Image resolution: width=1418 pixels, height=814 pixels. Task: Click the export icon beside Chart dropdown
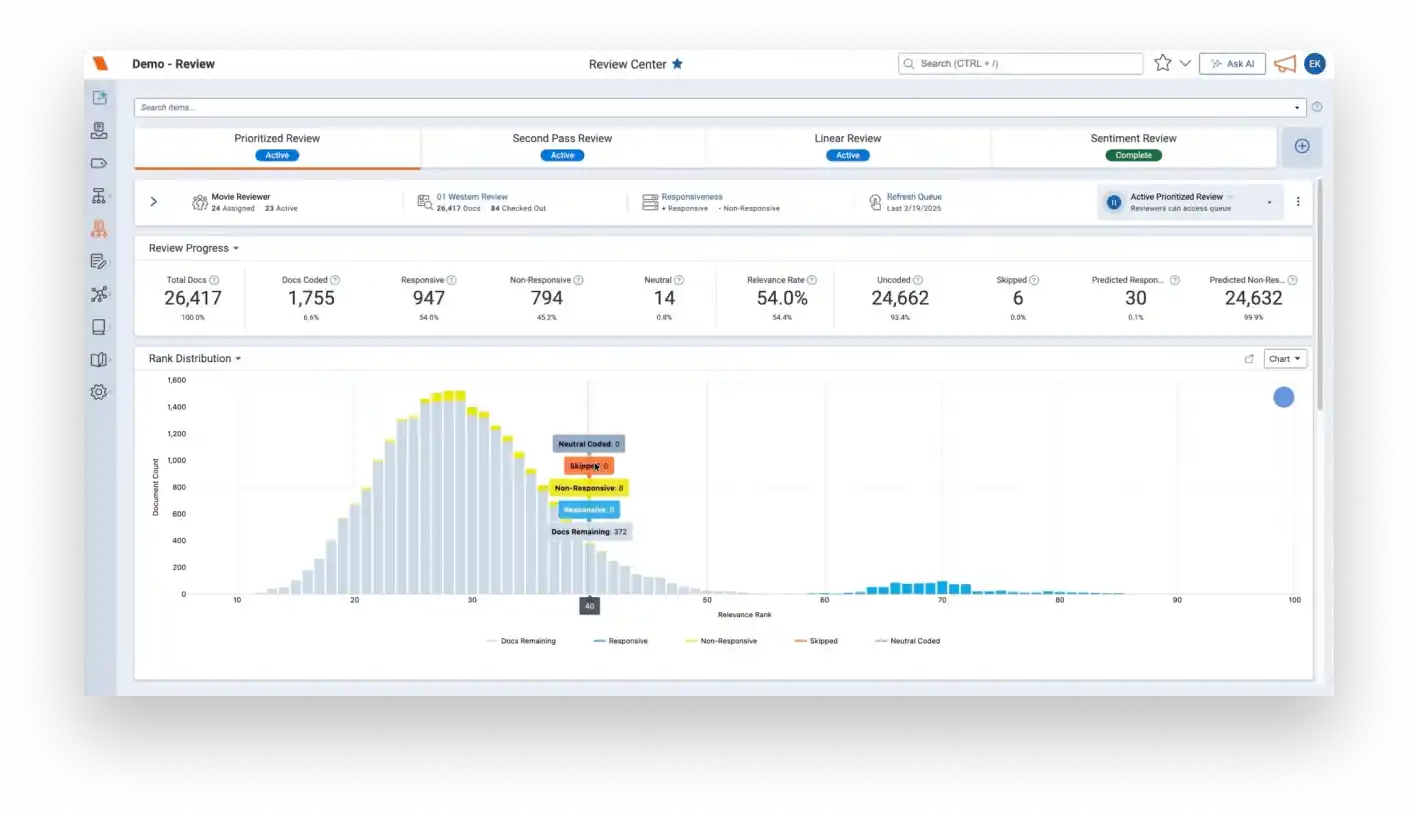pos(1249,359)
